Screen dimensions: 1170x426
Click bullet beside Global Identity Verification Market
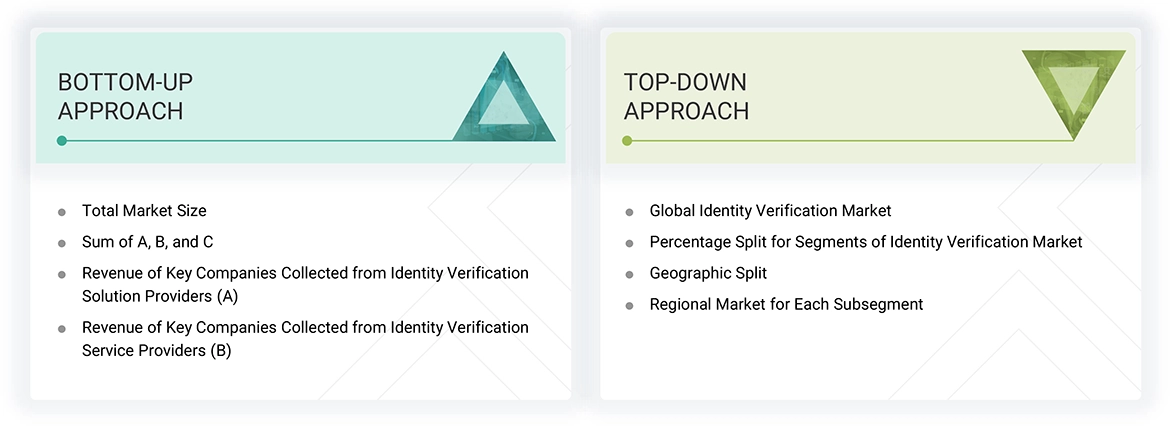click(x=629, y=212)
